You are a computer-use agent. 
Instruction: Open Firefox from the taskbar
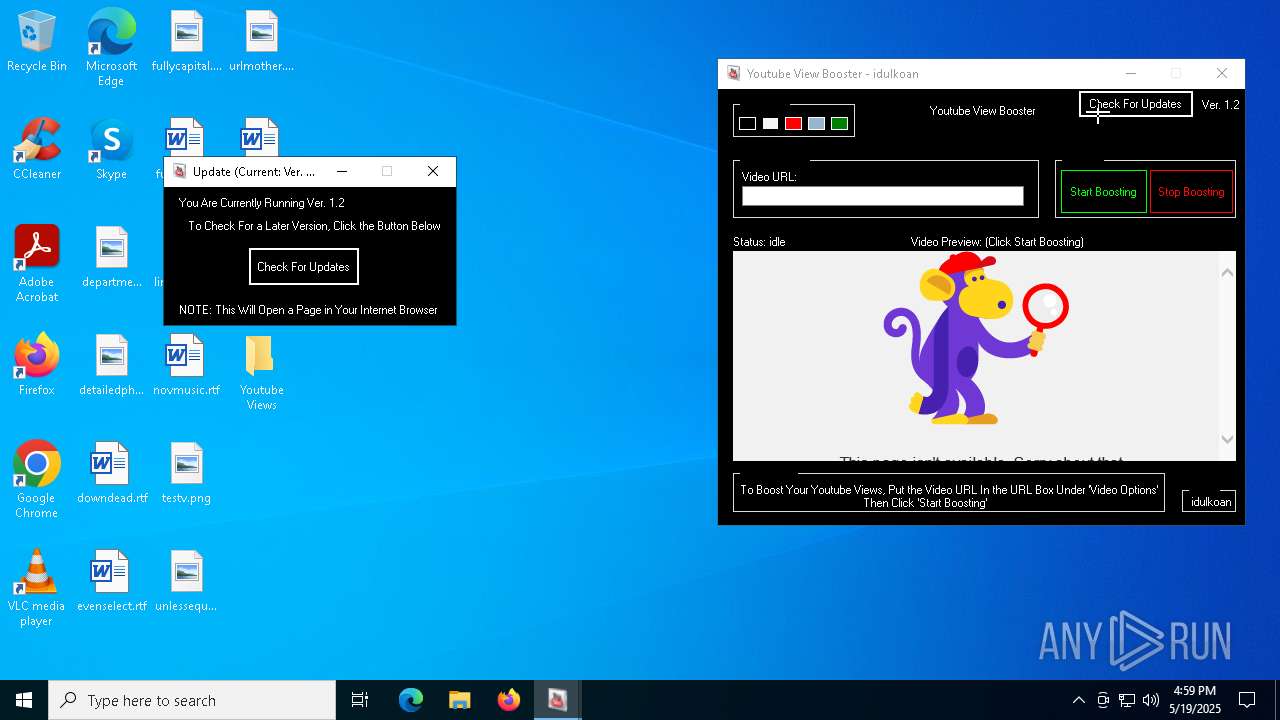[509, 700]
